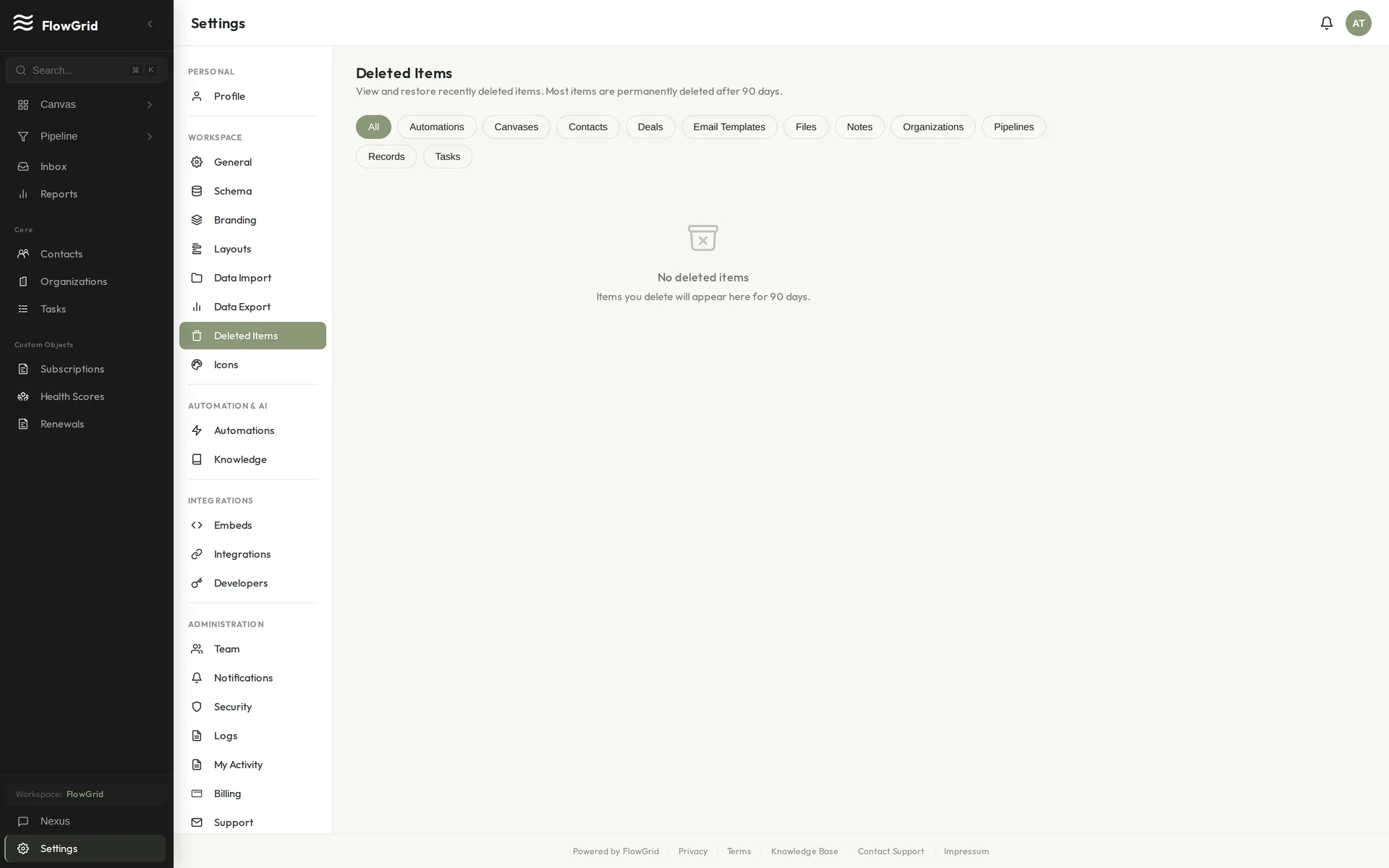Expand the Pipeline submenu chevron
Screen dimensions: 1389x868
tap(150, 137)
